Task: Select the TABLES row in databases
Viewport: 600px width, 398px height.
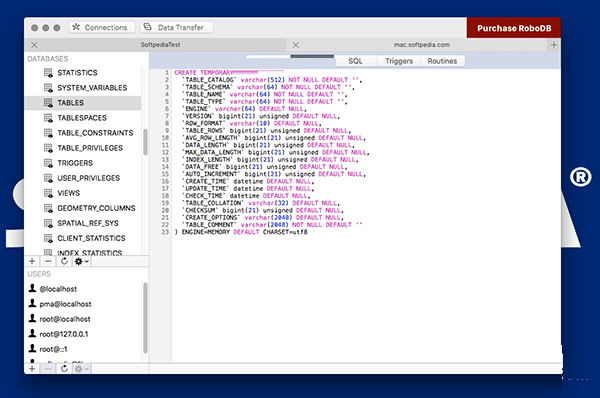Action: click(83, 103)
